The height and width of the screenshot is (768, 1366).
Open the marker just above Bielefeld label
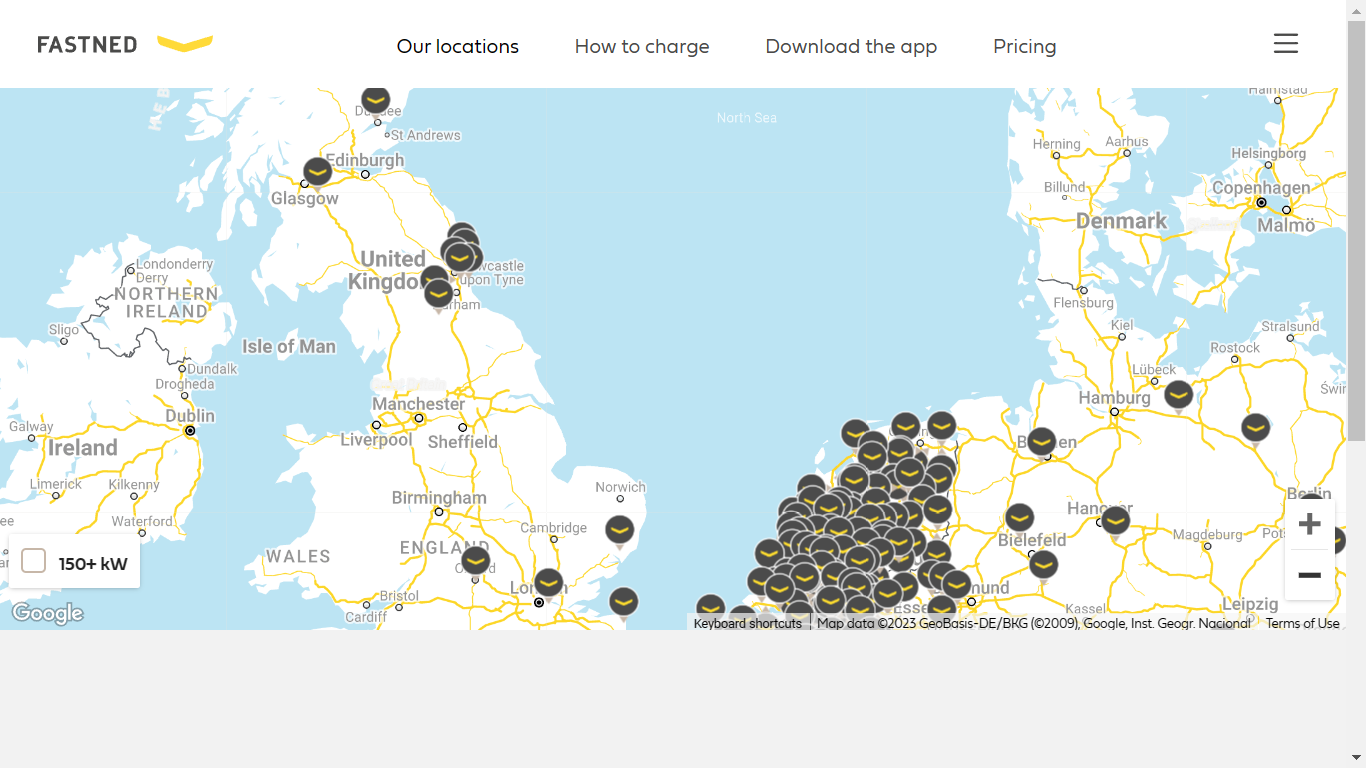[x=1019, y=519]
